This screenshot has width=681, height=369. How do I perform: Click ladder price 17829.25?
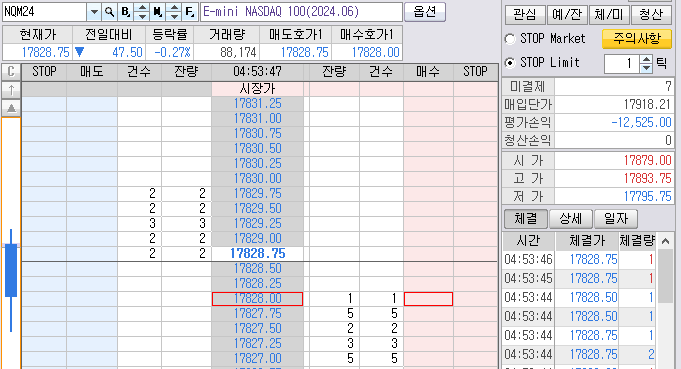pos(258,224)
